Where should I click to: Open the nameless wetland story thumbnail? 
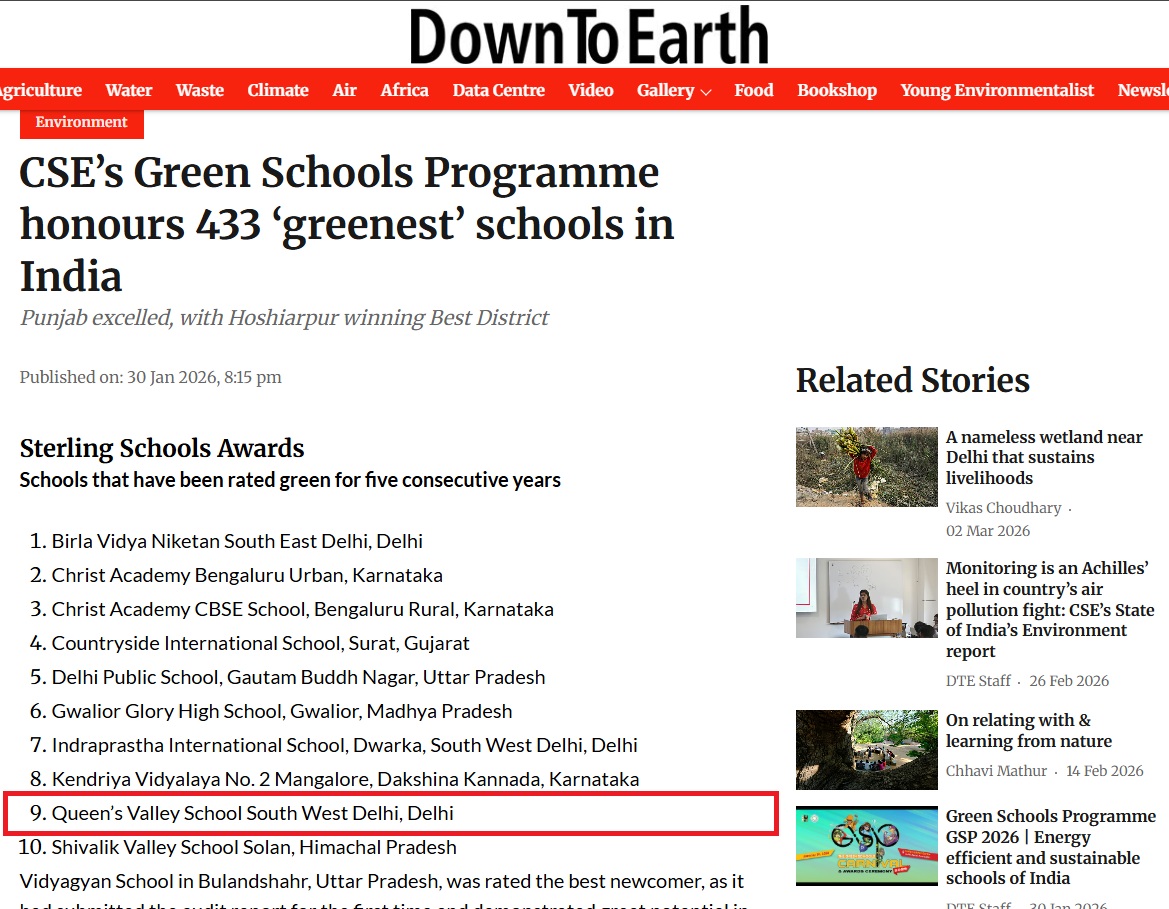coord(866,467)
